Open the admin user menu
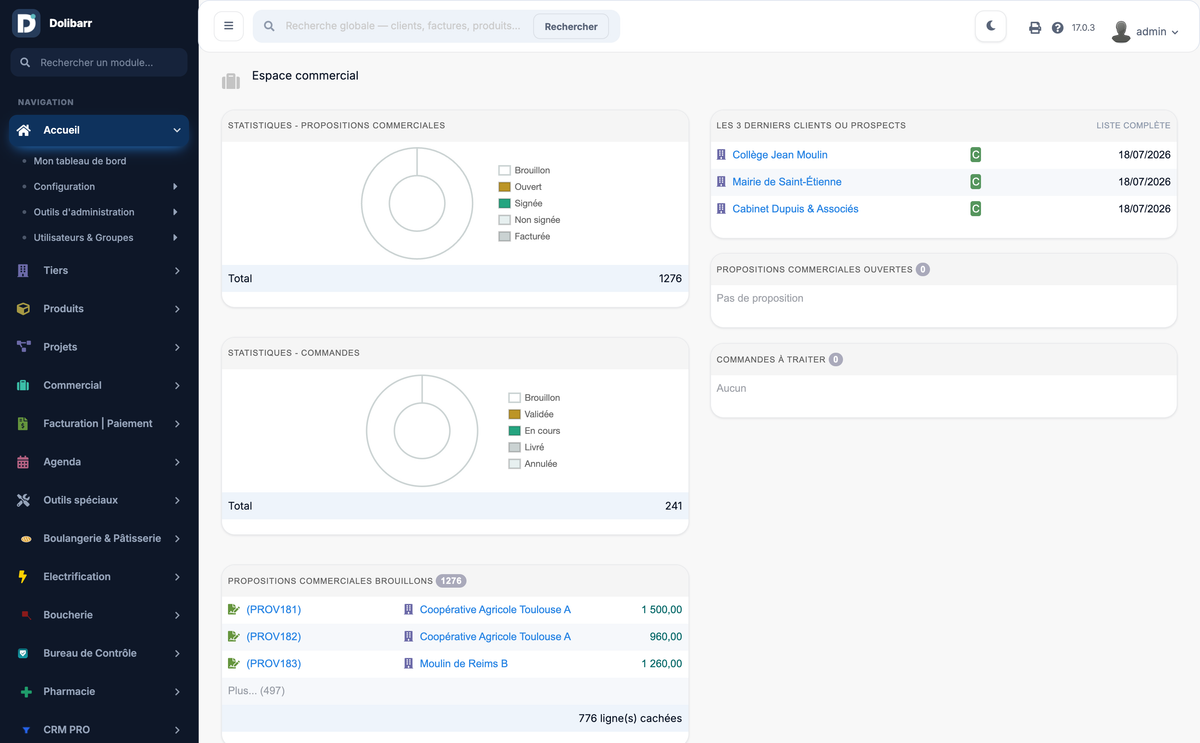 tap(1145, 31)
